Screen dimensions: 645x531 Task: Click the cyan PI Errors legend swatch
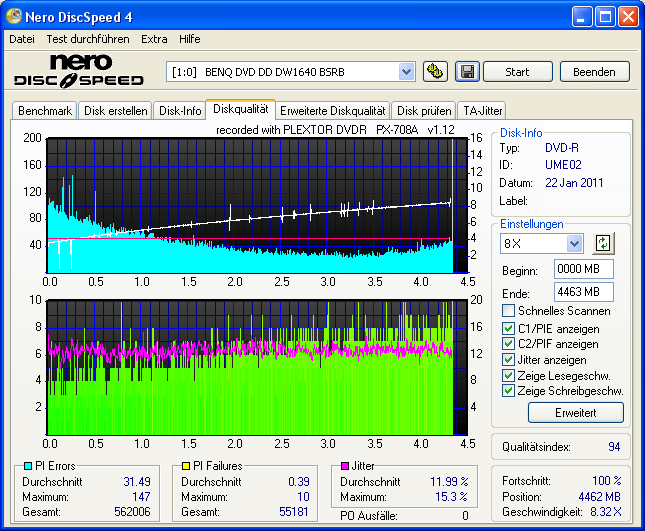tap(28, 466)
